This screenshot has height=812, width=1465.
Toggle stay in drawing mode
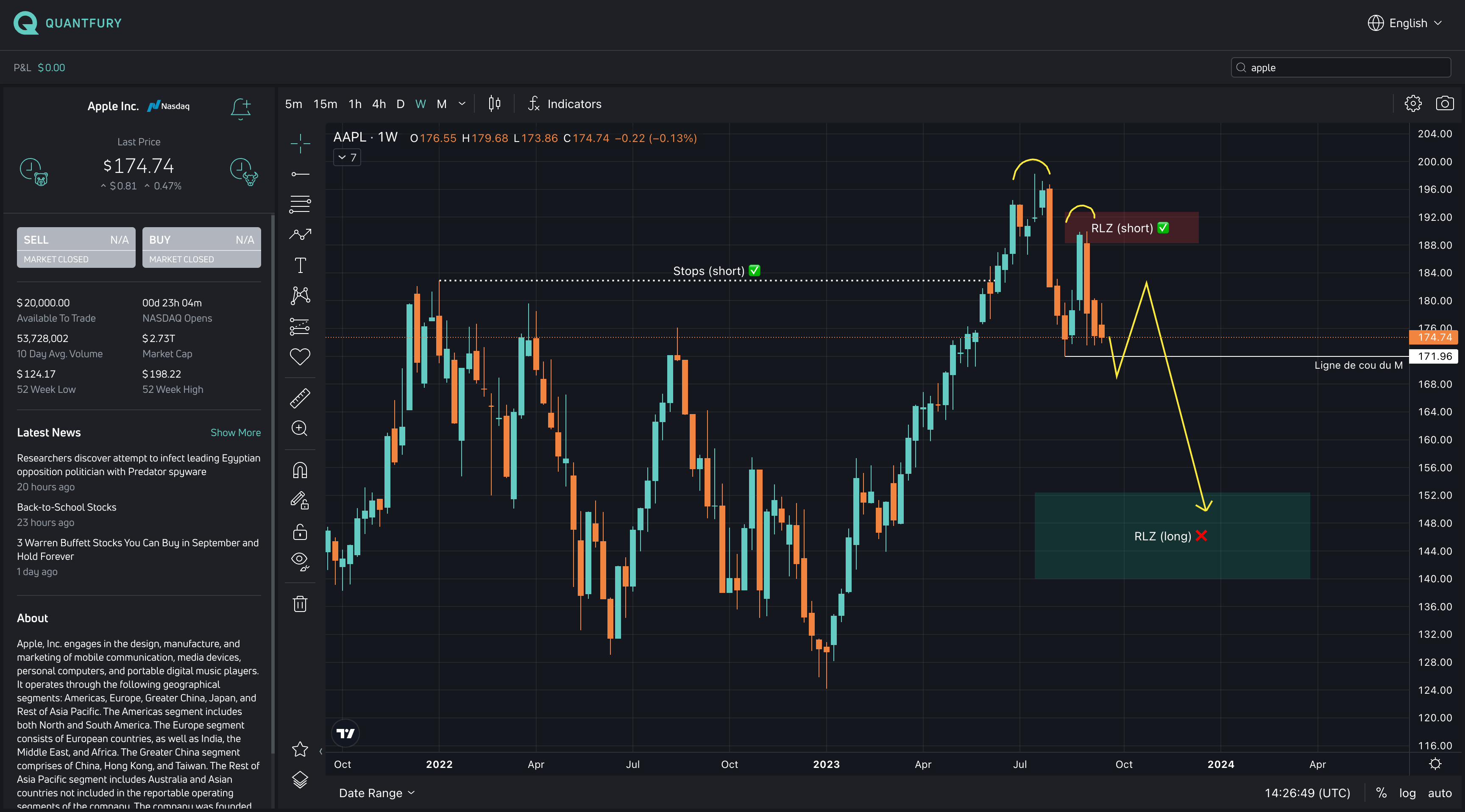point(300,501)
